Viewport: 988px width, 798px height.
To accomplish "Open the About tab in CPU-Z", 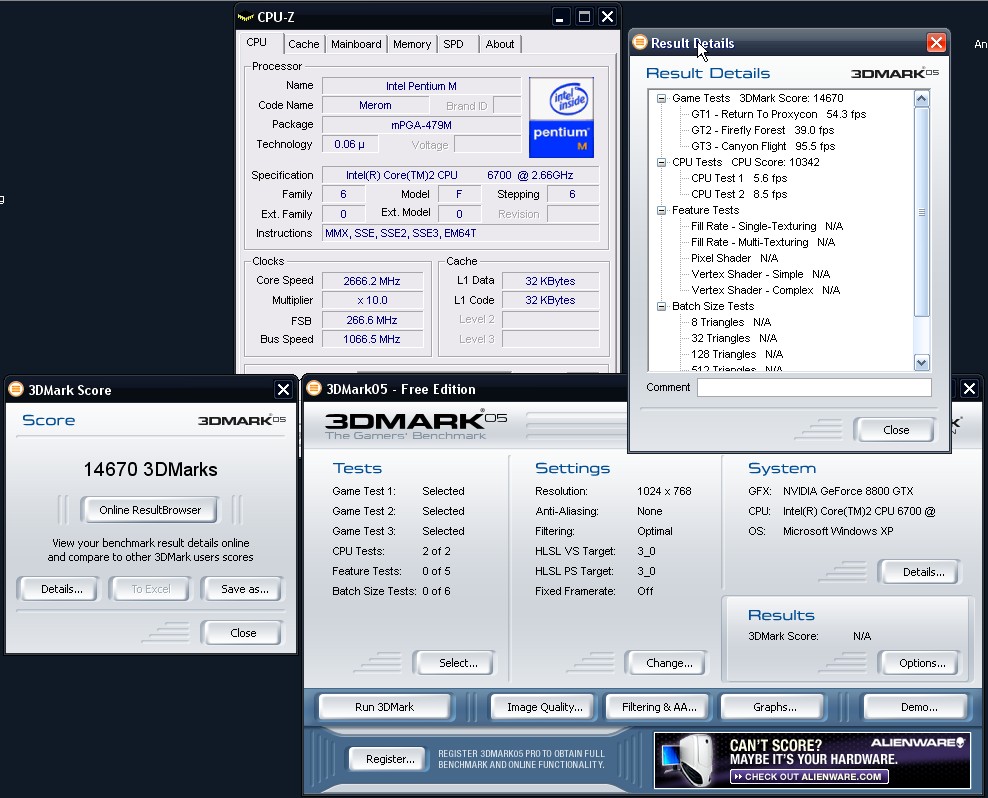I will tap(500, 44).
